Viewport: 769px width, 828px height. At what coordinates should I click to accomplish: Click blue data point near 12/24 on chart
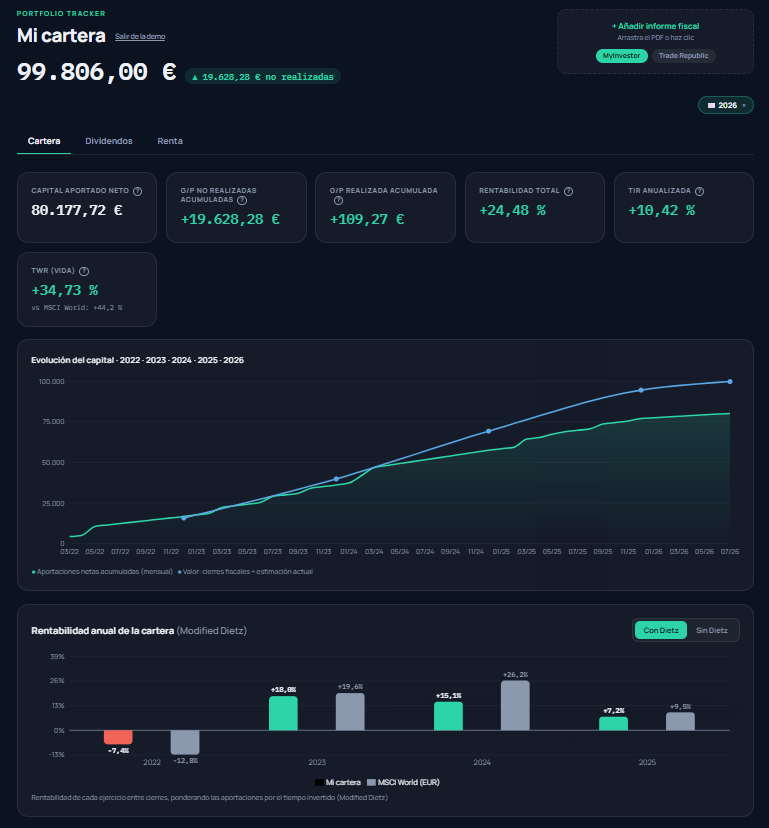click(x=489, y=431)
